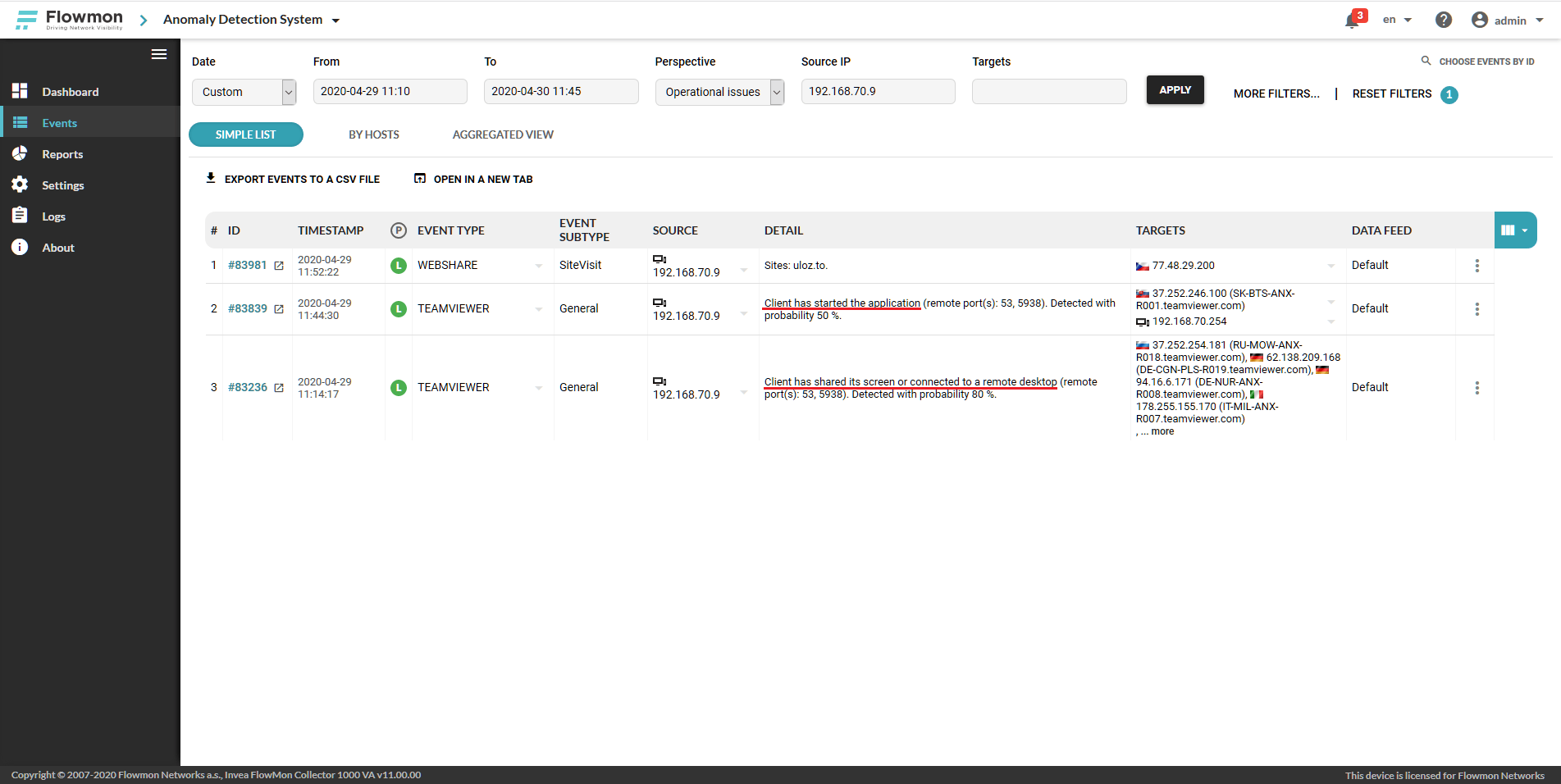Switch to Aggregated View
This screenshot has height=784, width=1561.
coord(503,134)
